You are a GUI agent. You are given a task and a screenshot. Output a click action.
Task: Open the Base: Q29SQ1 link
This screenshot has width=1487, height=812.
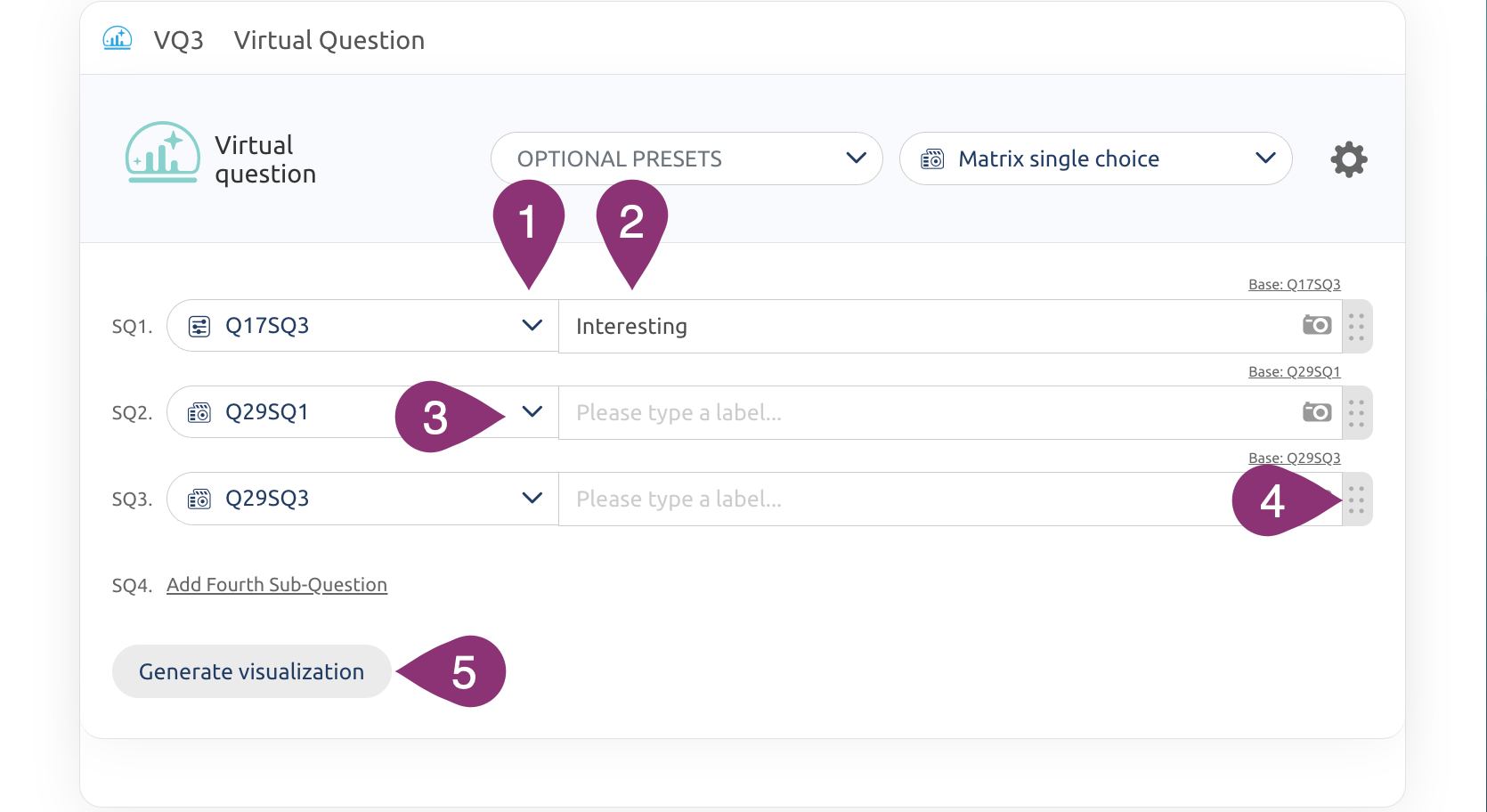click(x=1295, y=371)
